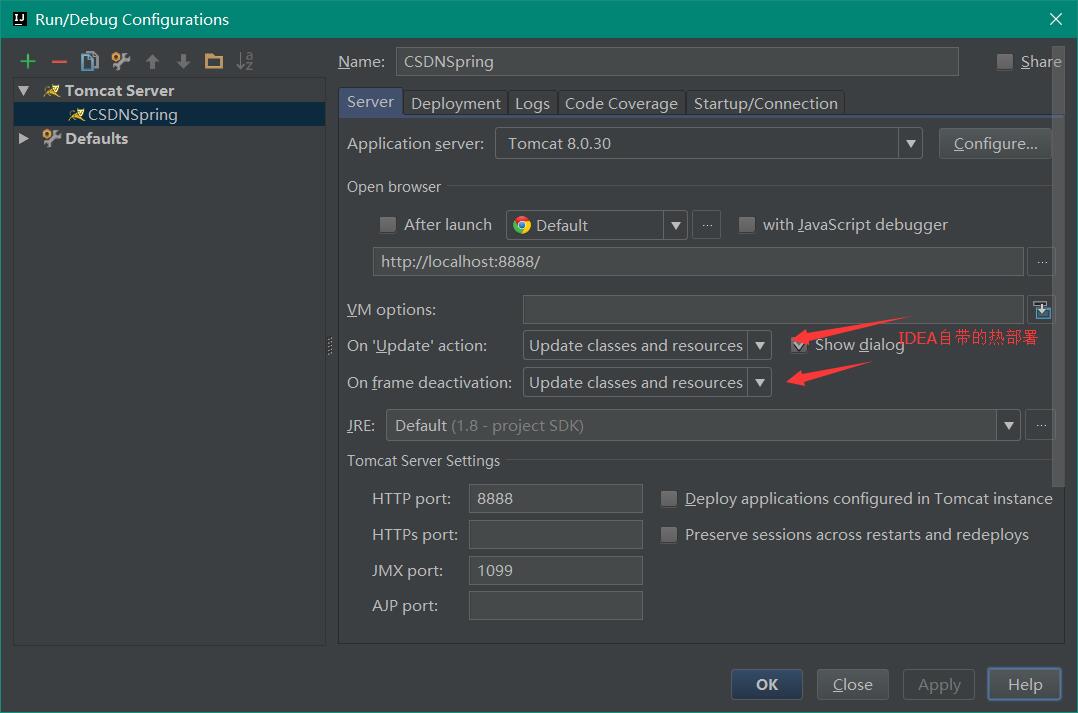Click the Defaults wrench icon in the tree
Viewport: 1078px width, 713px height.
pos(52,138)
